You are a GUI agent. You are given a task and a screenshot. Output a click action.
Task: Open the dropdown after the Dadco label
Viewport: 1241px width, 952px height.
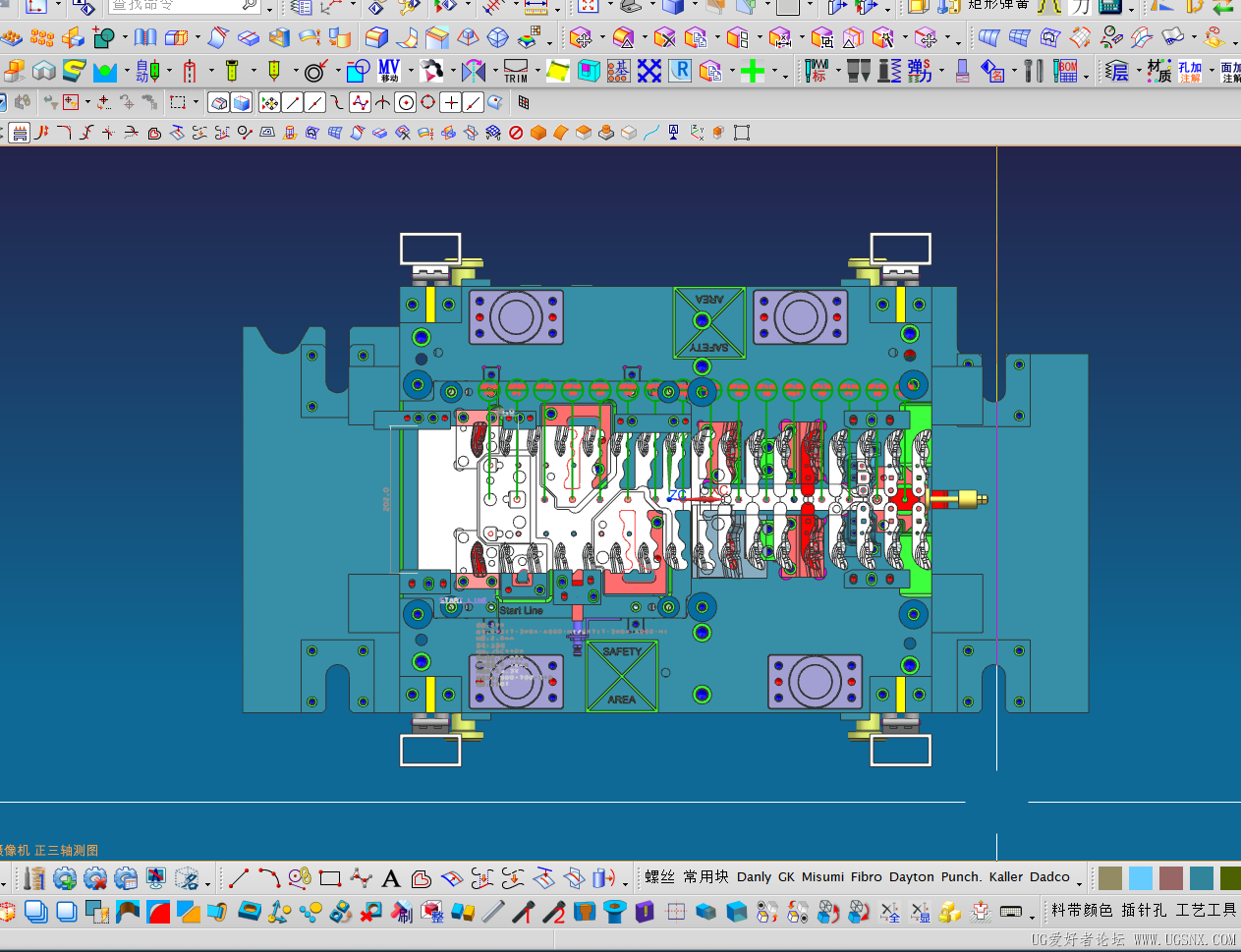pos(1079,881)
